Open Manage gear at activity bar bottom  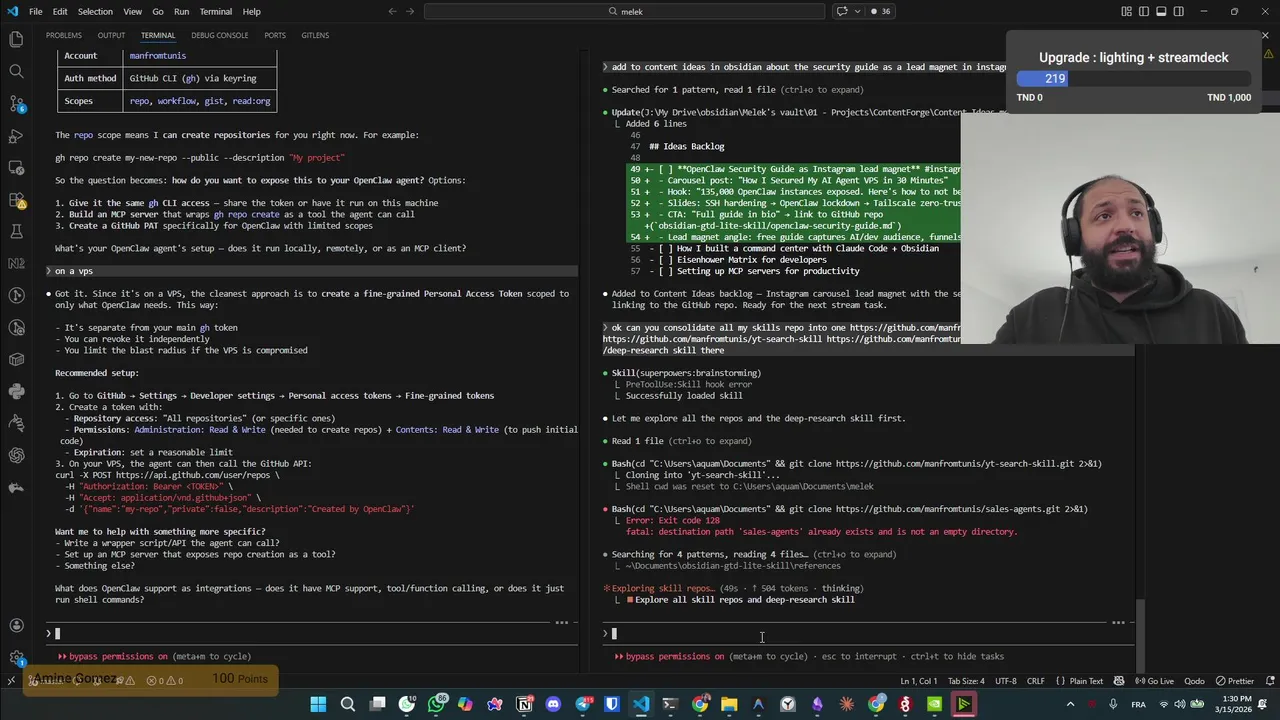pyautogui.click(x=16, y=657)
